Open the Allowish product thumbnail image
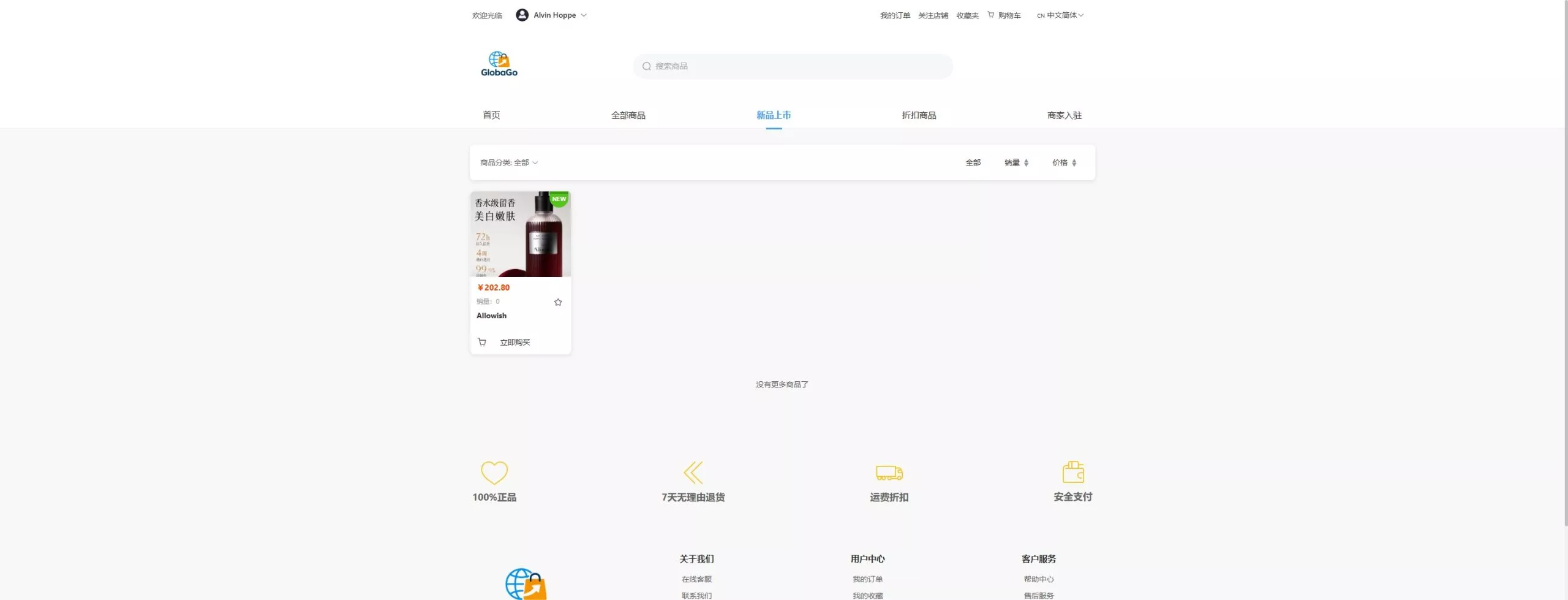The height and width of the screenshot is (600, 1568). click(520, 234)
